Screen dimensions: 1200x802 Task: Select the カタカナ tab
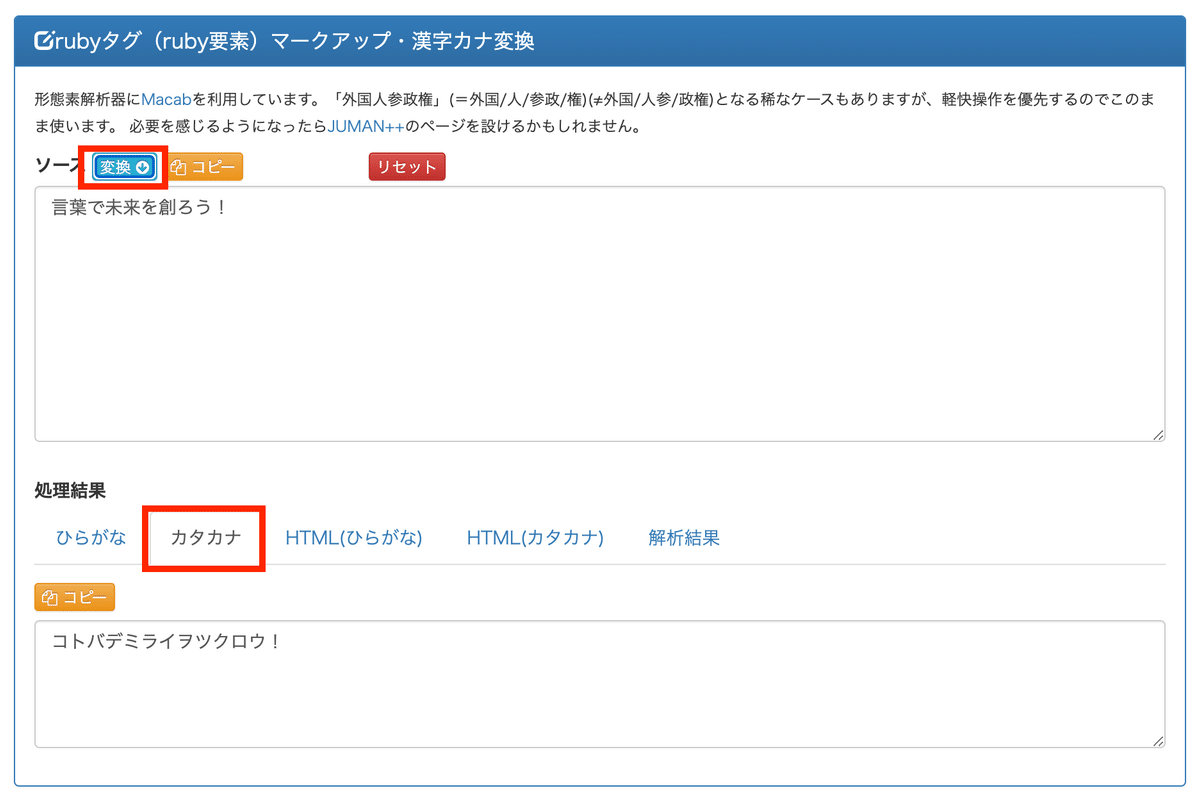(205, 538)
